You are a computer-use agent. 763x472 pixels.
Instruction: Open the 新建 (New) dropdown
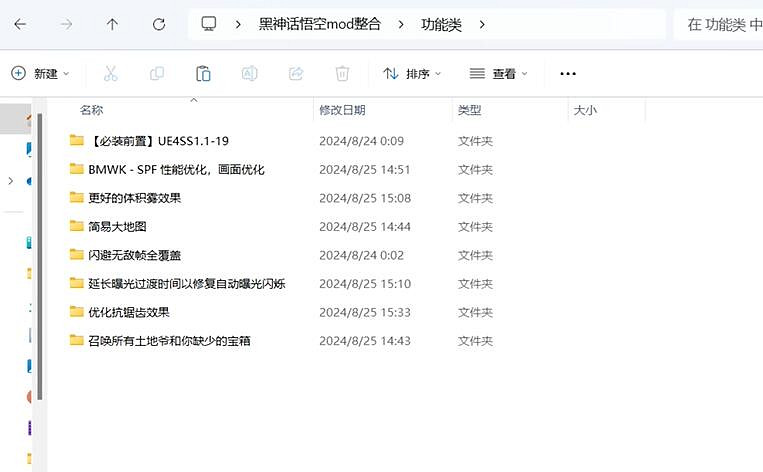(x=40, y=73)
